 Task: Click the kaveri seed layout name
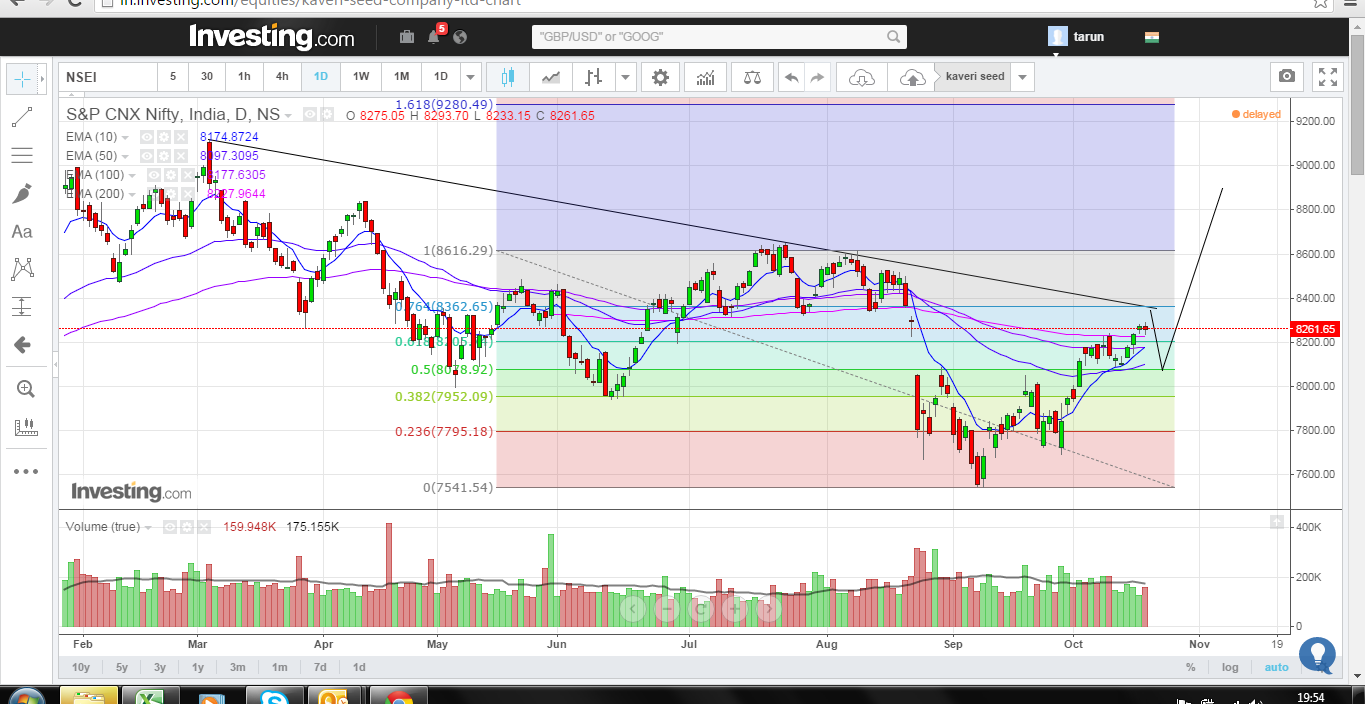click(x=975, y=77)
